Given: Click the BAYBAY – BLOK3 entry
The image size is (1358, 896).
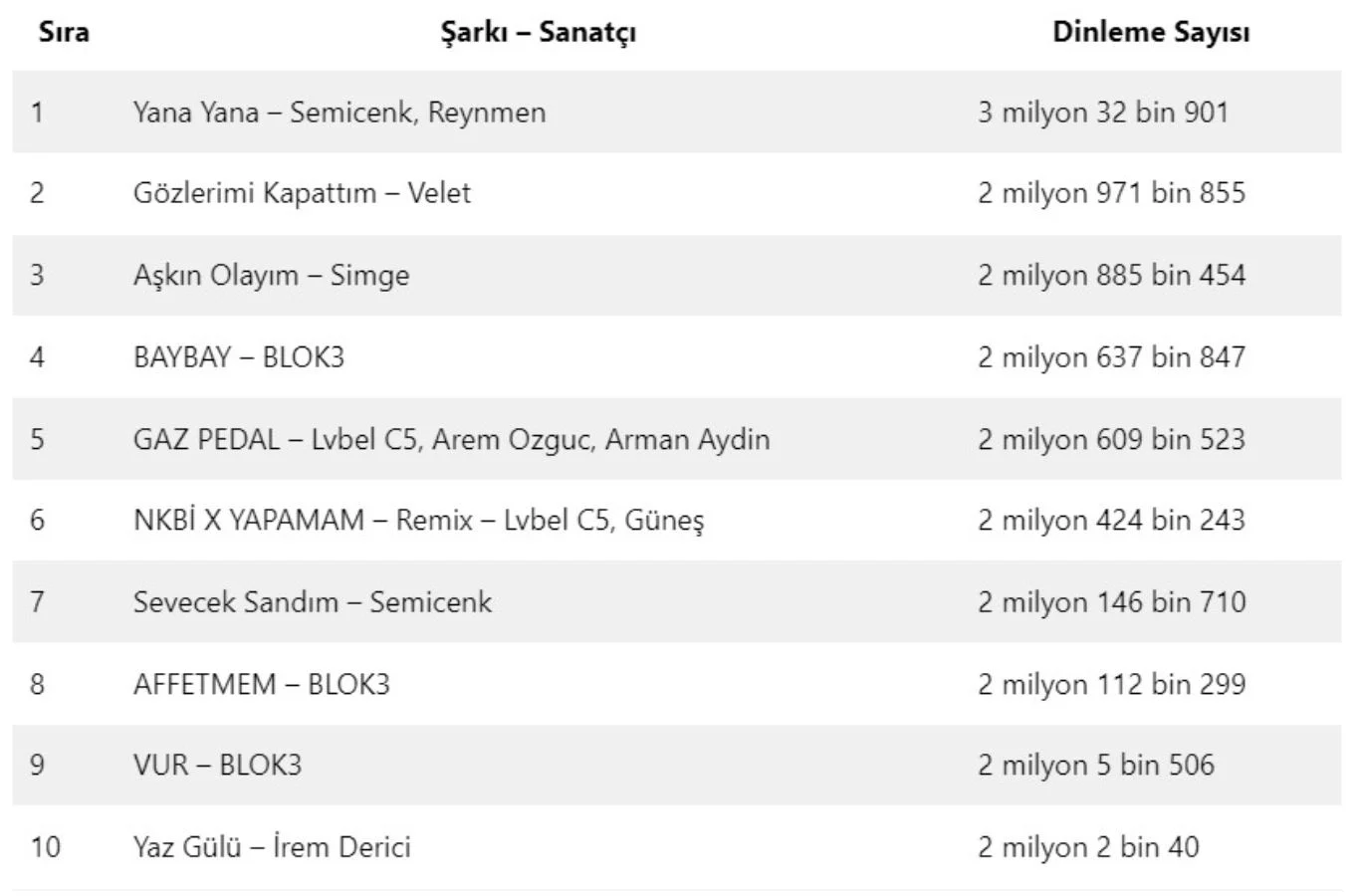Looking at the screenshot, I should coord(239,356).
